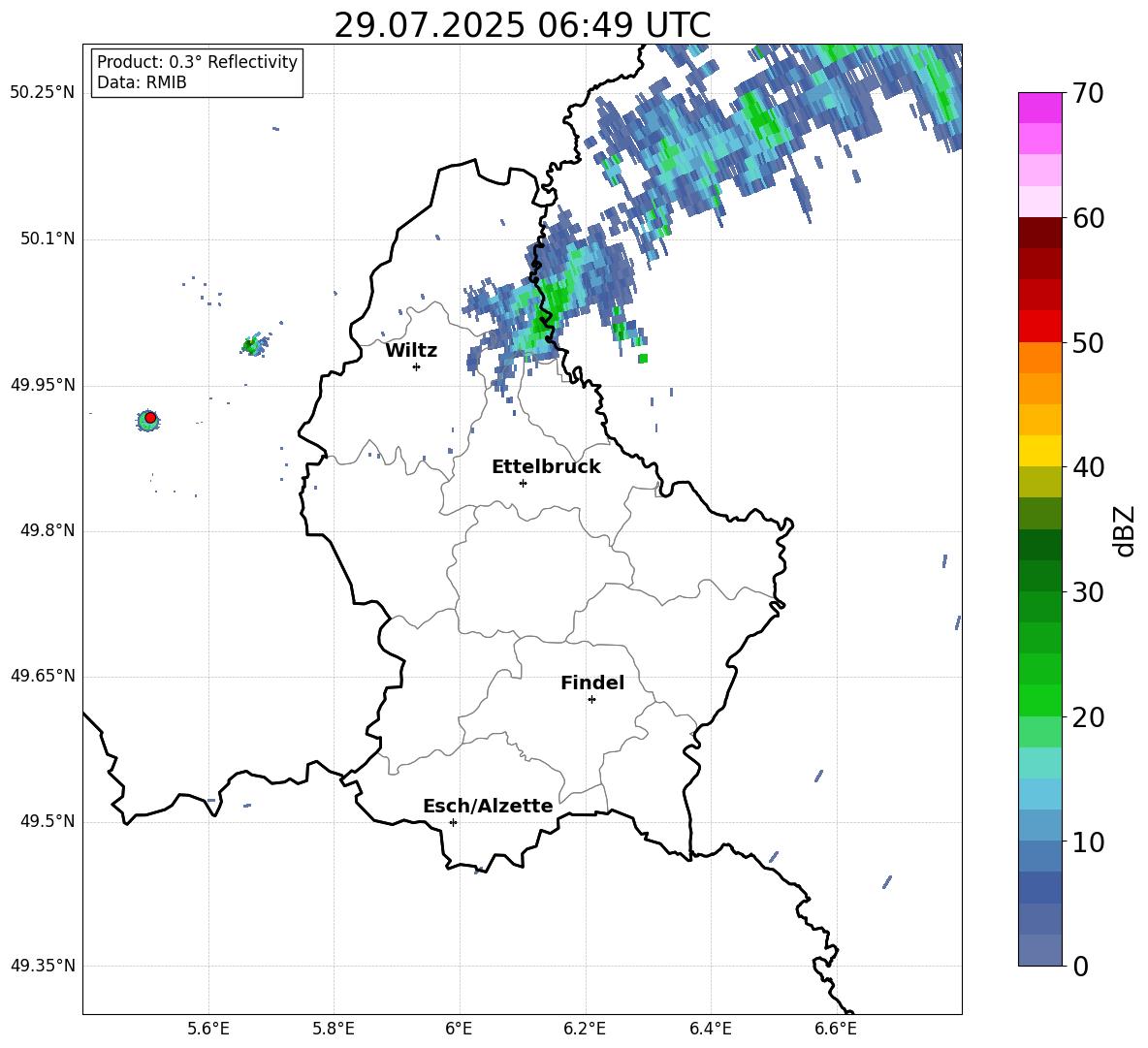This screenshot has height=1048, width=1148.
Task: Click the small green echo square east of border
Action: (x=643, y=359)
